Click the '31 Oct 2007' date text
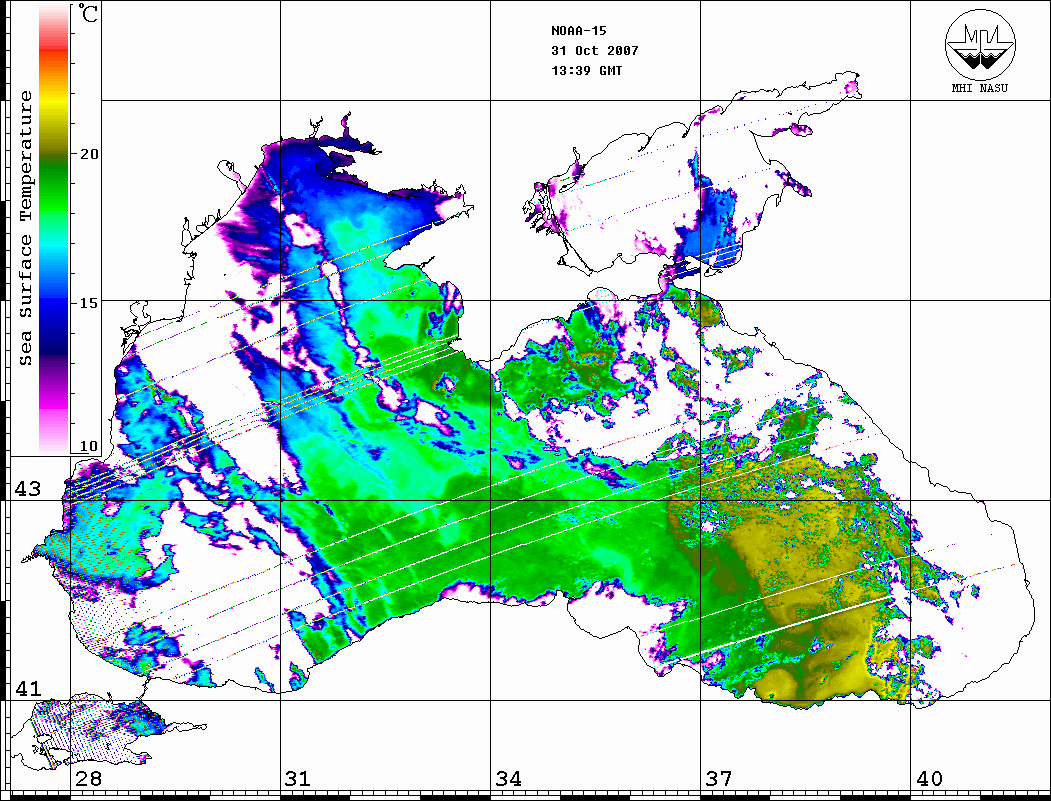 click(595, 50)
